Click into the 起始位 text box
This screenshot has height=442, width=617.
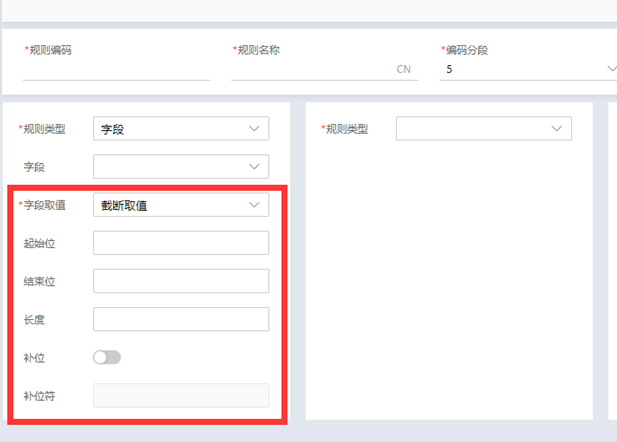tap(181, 243)
